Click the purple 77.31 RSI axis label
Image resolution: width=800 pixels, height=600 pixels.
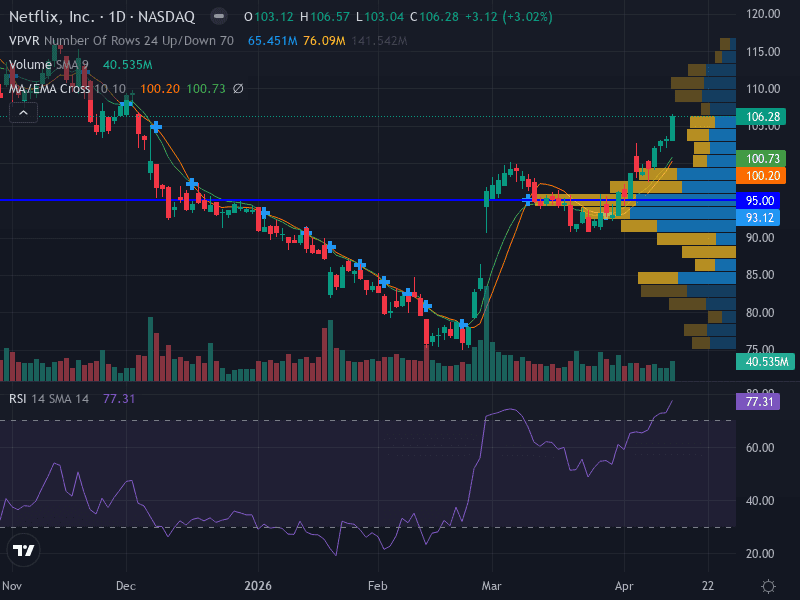[758, 402]
